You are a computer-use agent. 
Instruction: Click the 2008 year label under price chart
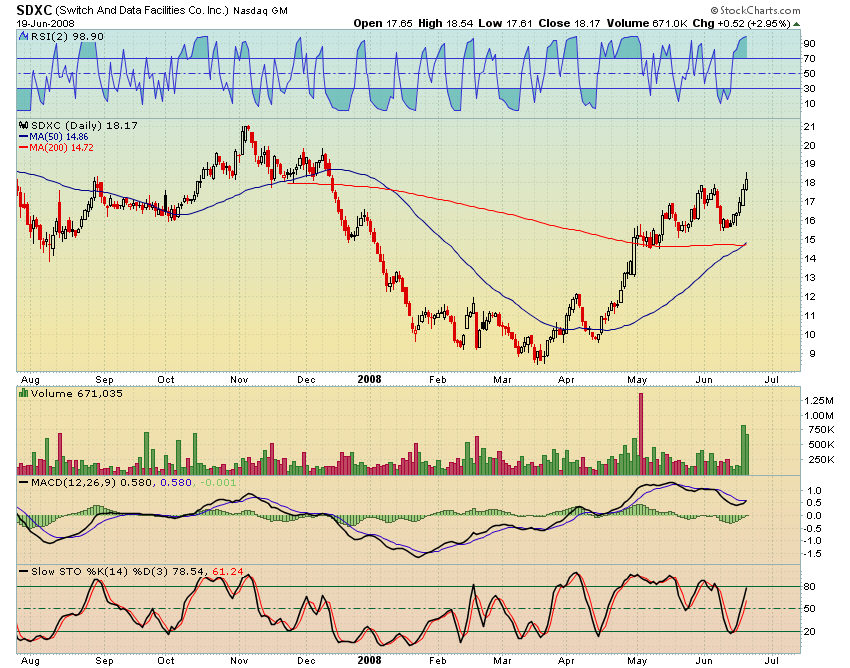[369, 379]
